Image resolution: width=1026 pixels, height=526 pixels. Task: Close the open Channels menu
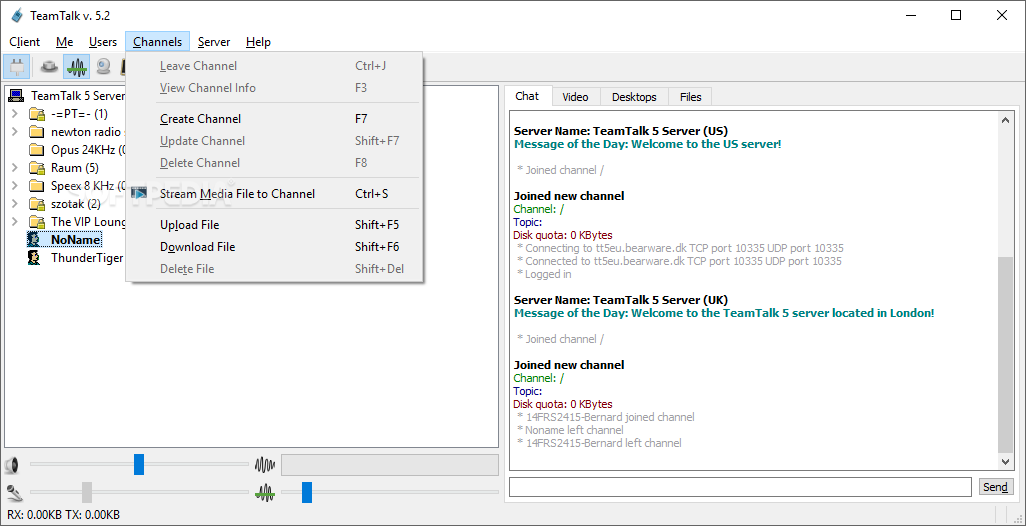(x=158, y=42)
